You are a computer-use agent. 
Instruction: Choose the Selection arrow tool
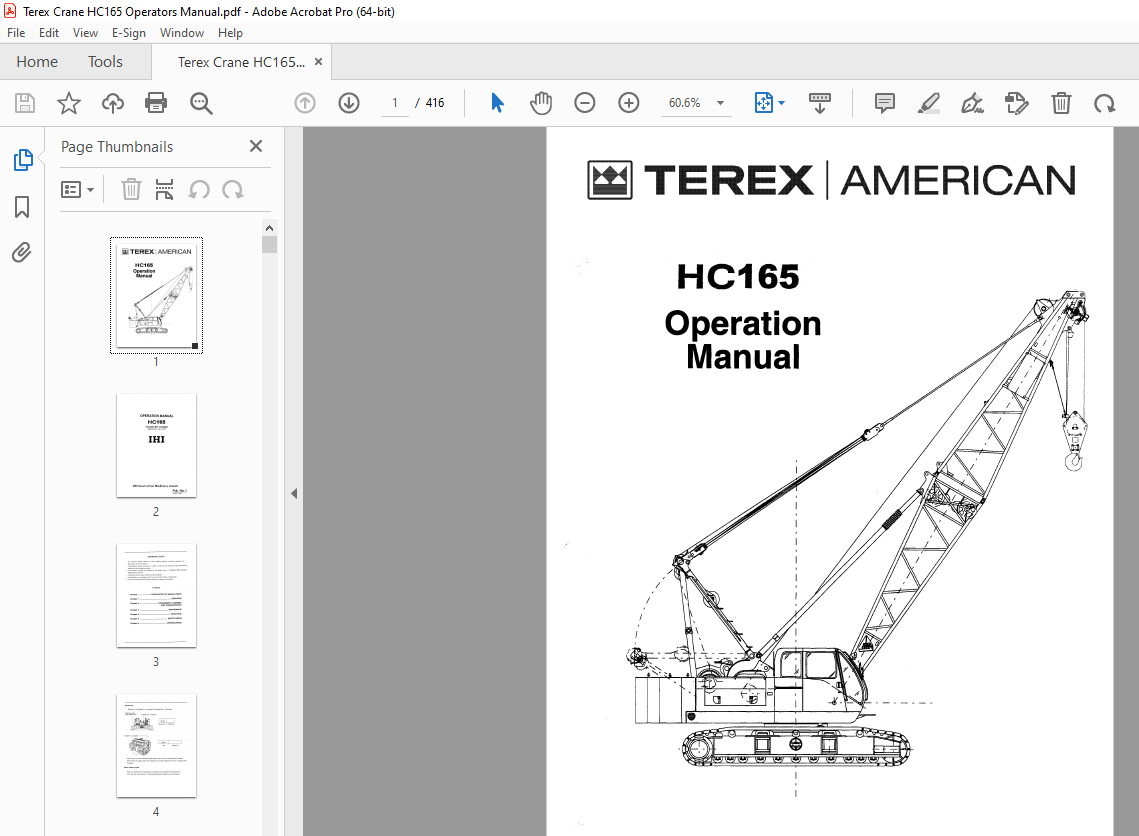click(x=497, y=103)
